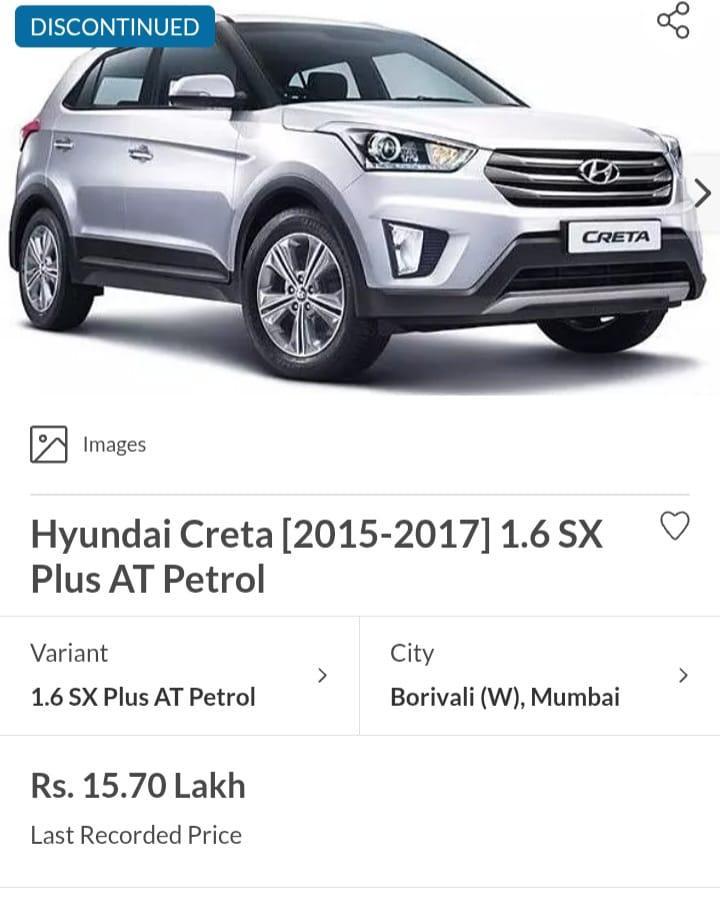
Task: Click the CRETA number plate on car
Action: tap(614, 237)
